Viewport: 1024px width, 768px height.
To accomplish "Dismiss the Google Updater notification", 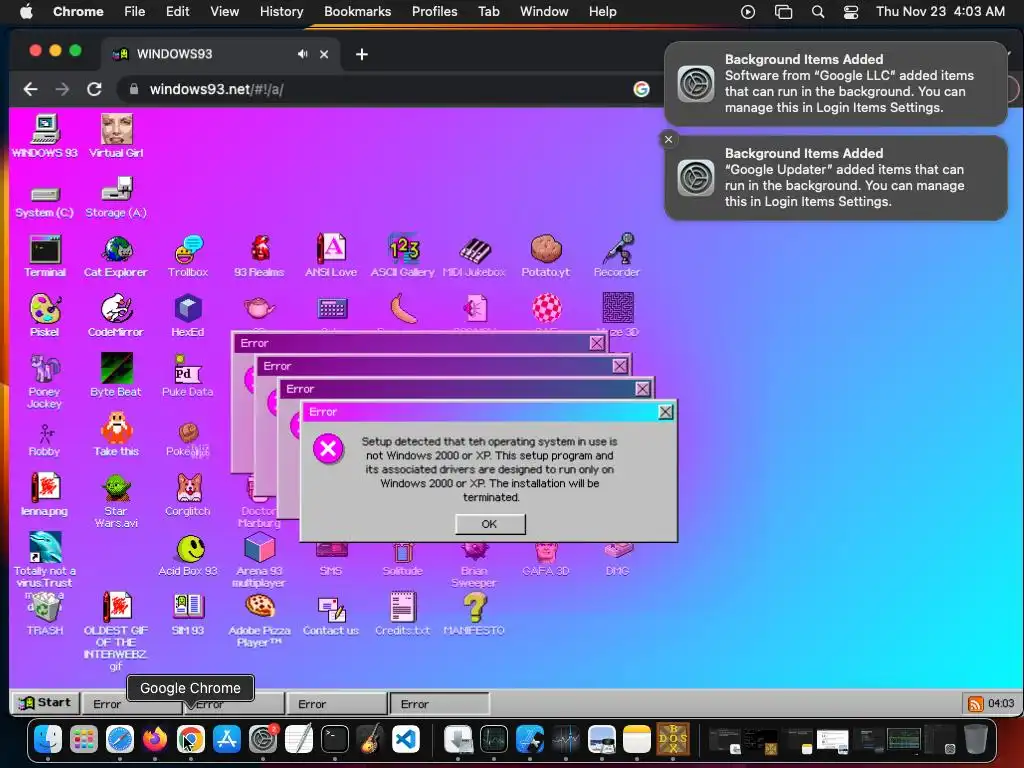I will pos(668,139).
